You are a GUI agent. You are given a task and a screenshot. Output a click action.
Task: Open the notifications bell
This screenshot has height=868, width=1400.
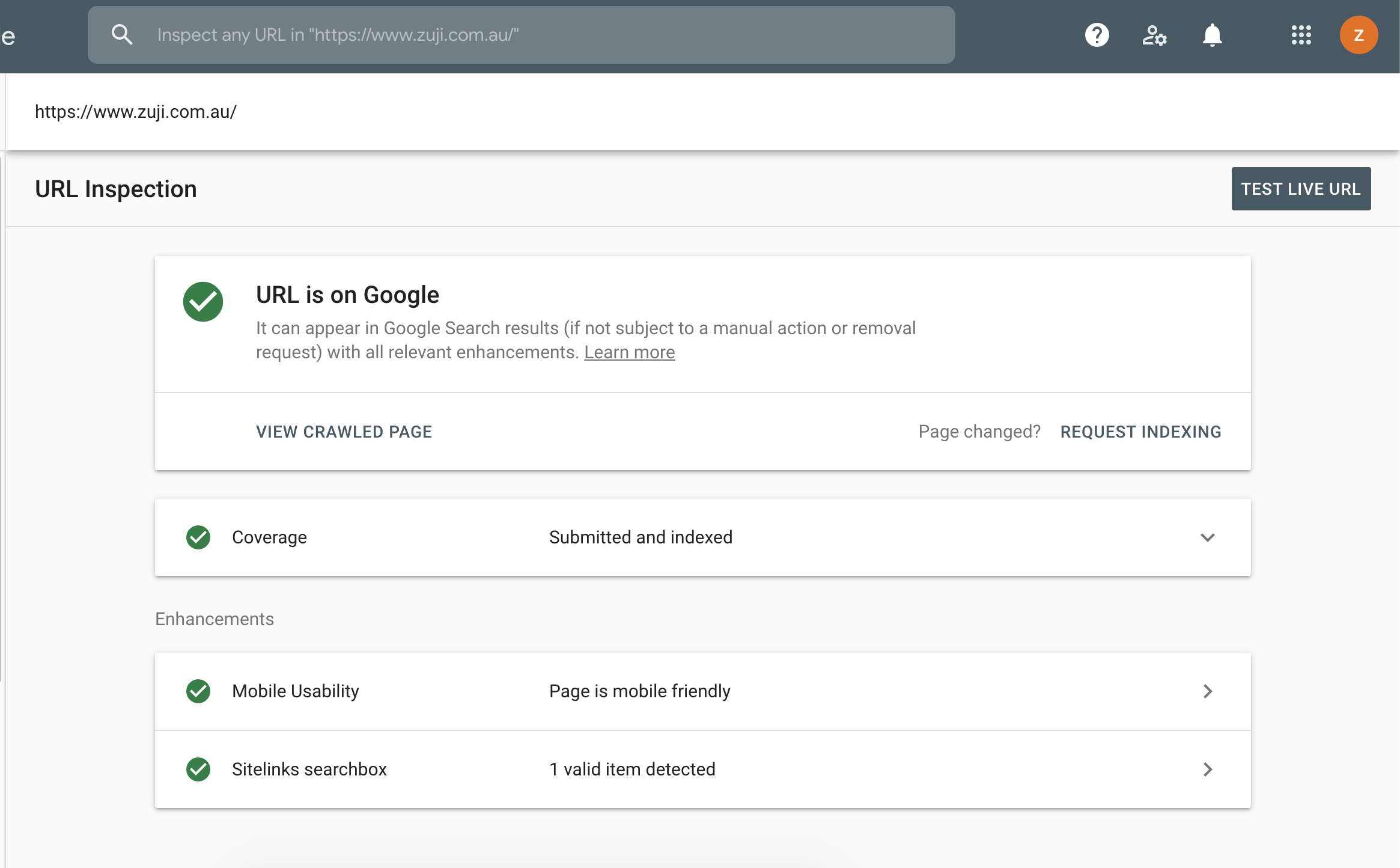(x=1212, y=35)
